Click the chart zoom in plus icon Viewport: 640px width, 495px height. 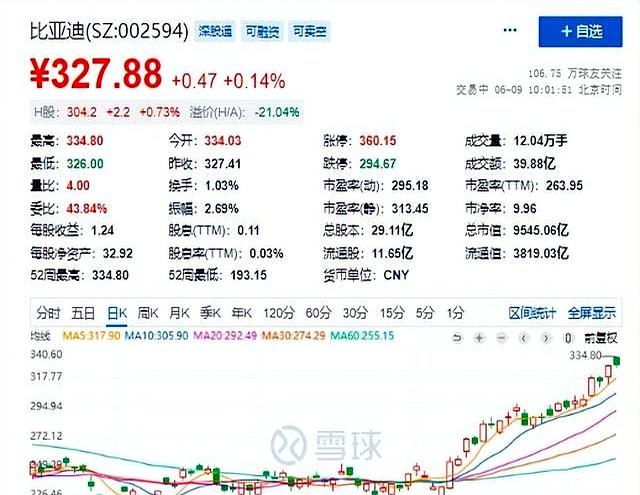click(x=480, y=338)
